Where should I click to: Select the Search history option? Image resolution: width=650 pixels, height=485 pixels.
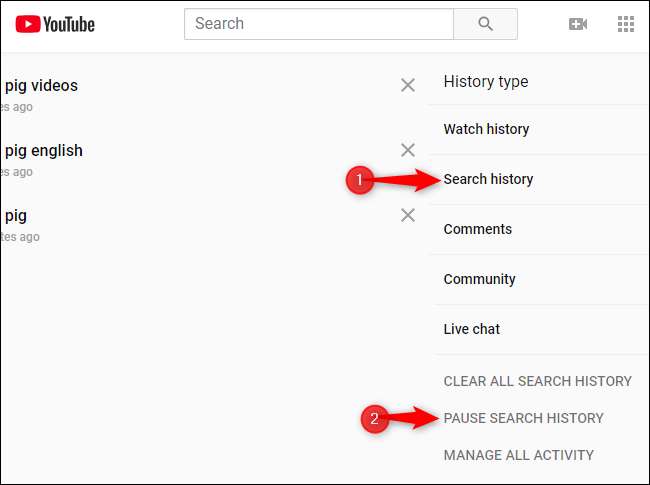[x=489, y=179]
